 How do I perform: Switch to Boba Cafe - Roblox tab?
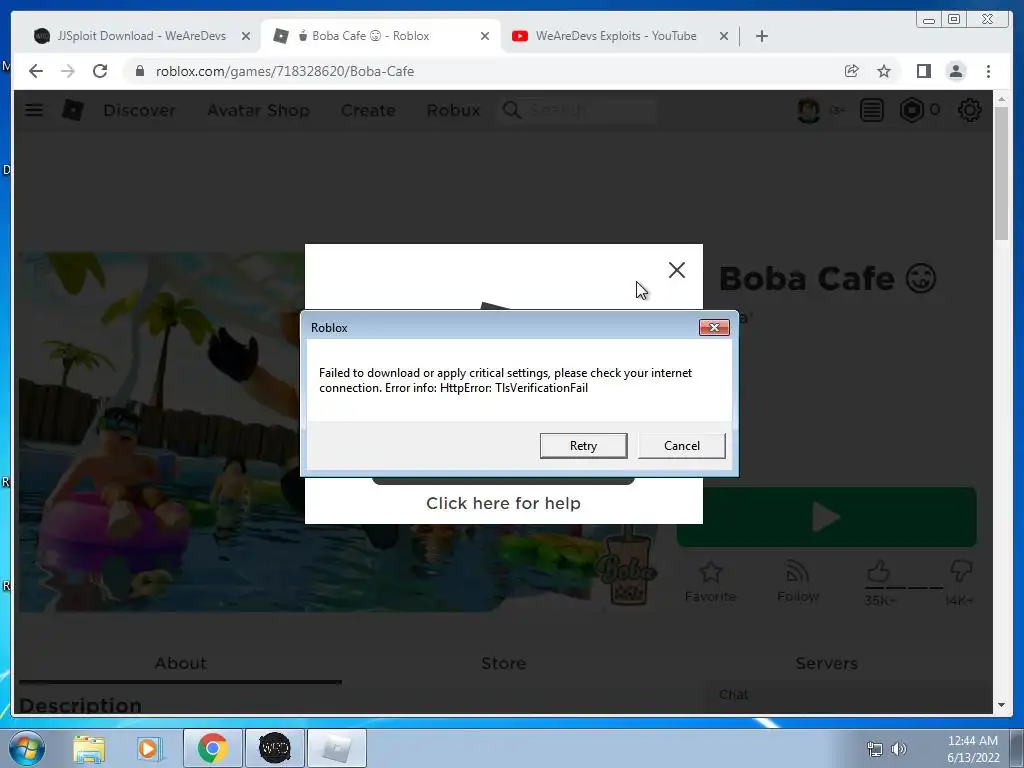pos(372,36)
